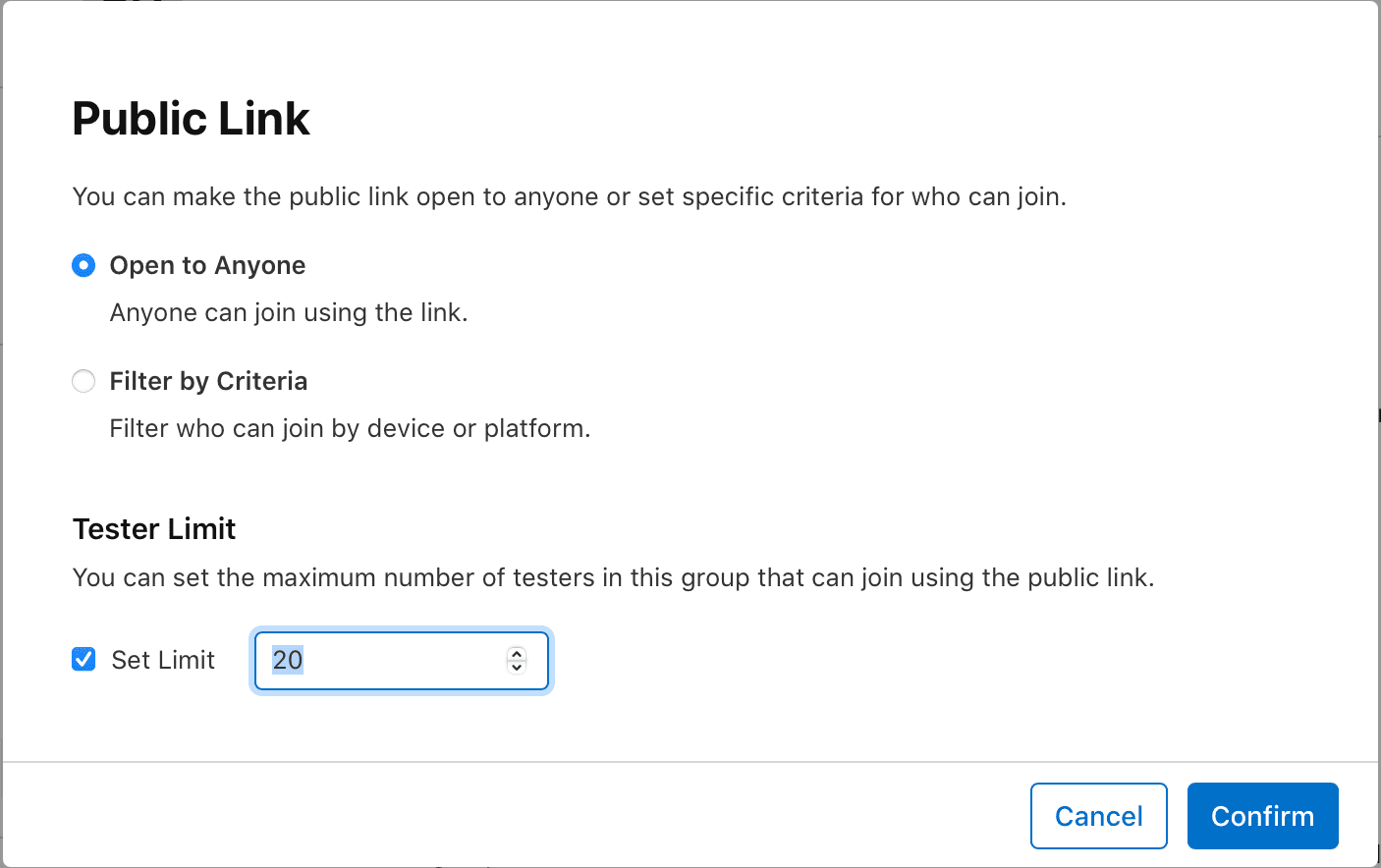This screenshot has height=868, width=1381.
Task: Click the stepper control on the number field
Action: tap(516, 661)
